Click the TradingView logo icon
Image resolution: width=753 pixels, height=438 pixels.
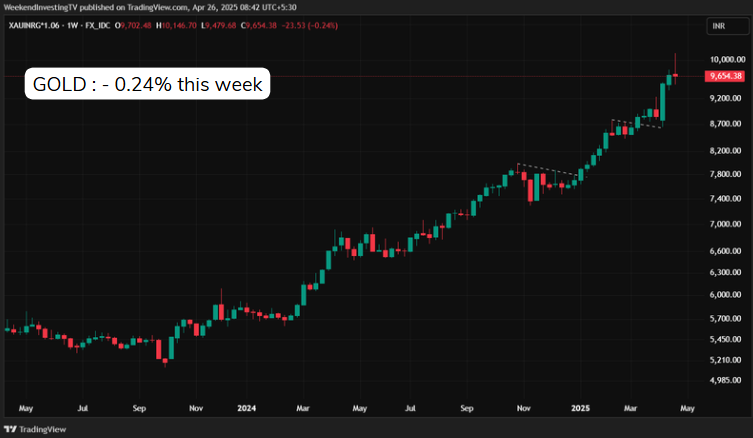[x=11, y=428]
